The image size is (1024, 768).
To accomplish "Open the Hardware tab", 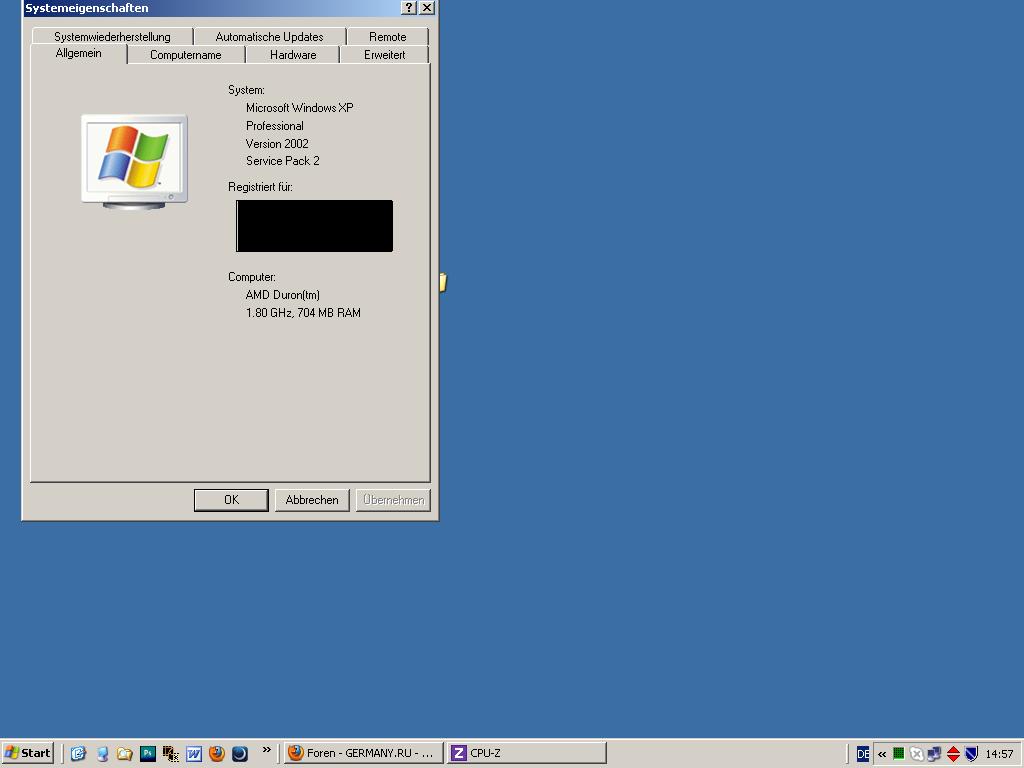I will (293, 55).
